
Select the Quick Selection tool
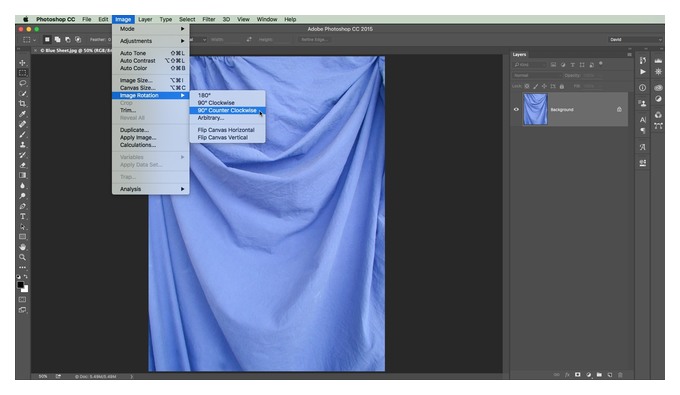point(23,94)
